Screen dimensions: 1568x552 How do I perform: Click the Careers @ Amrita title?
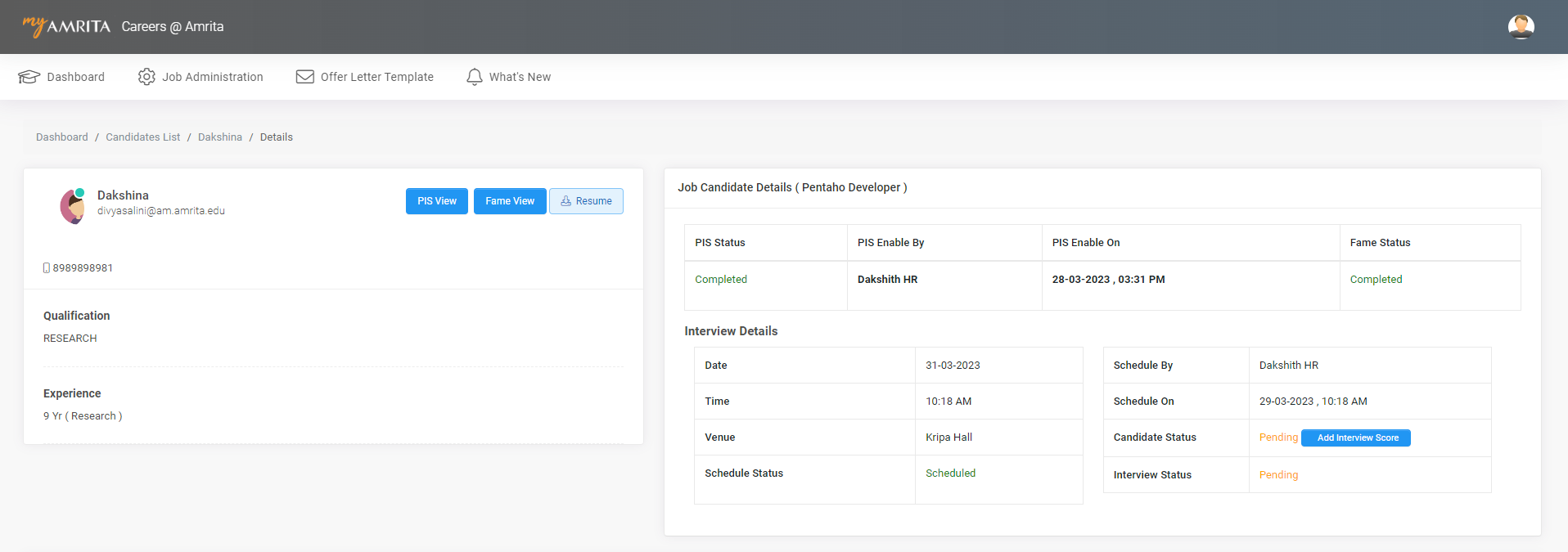pos(173,27)
